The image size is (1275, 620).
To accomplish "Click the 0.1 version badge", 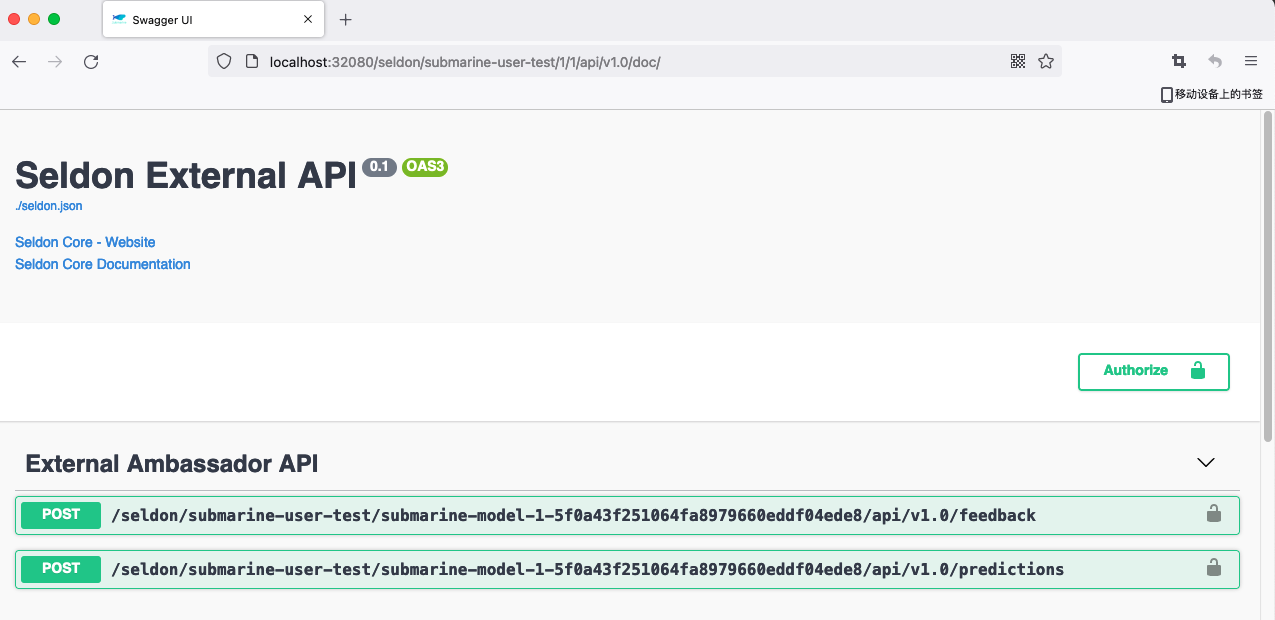I will pos(380,167).
